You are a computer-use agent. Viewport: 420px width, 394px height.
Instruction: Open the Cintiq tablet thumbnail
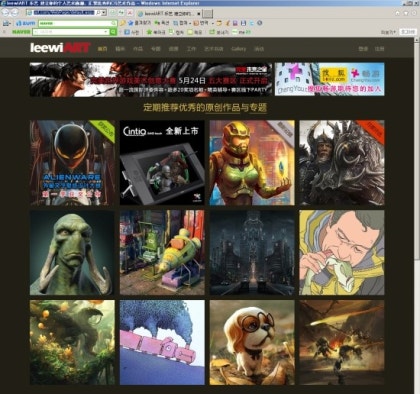point(162,163)
